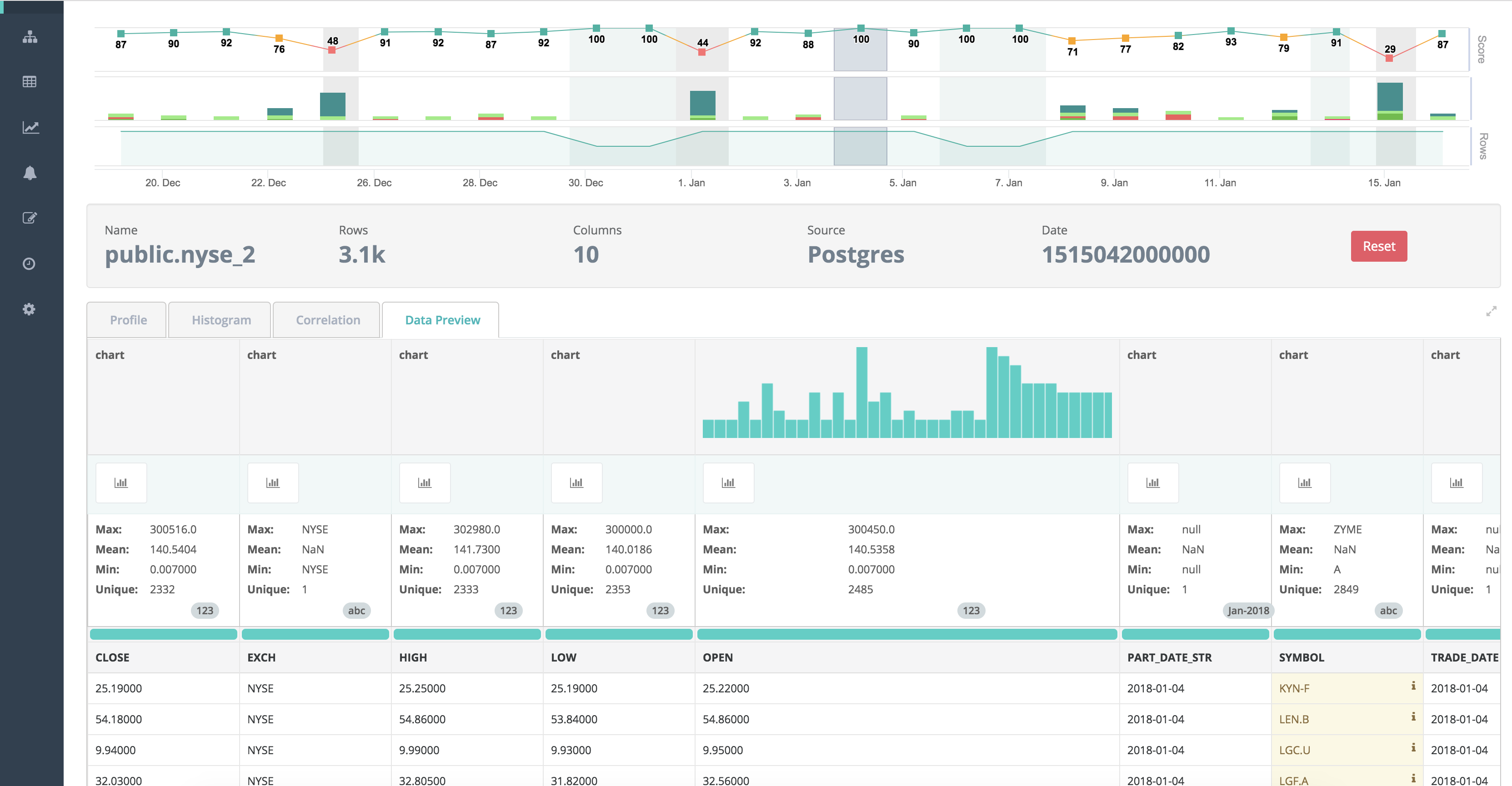The height and width of the screenshot is (786, 1512).
Task: Show chart for the HIGH column
Action: 425,482
